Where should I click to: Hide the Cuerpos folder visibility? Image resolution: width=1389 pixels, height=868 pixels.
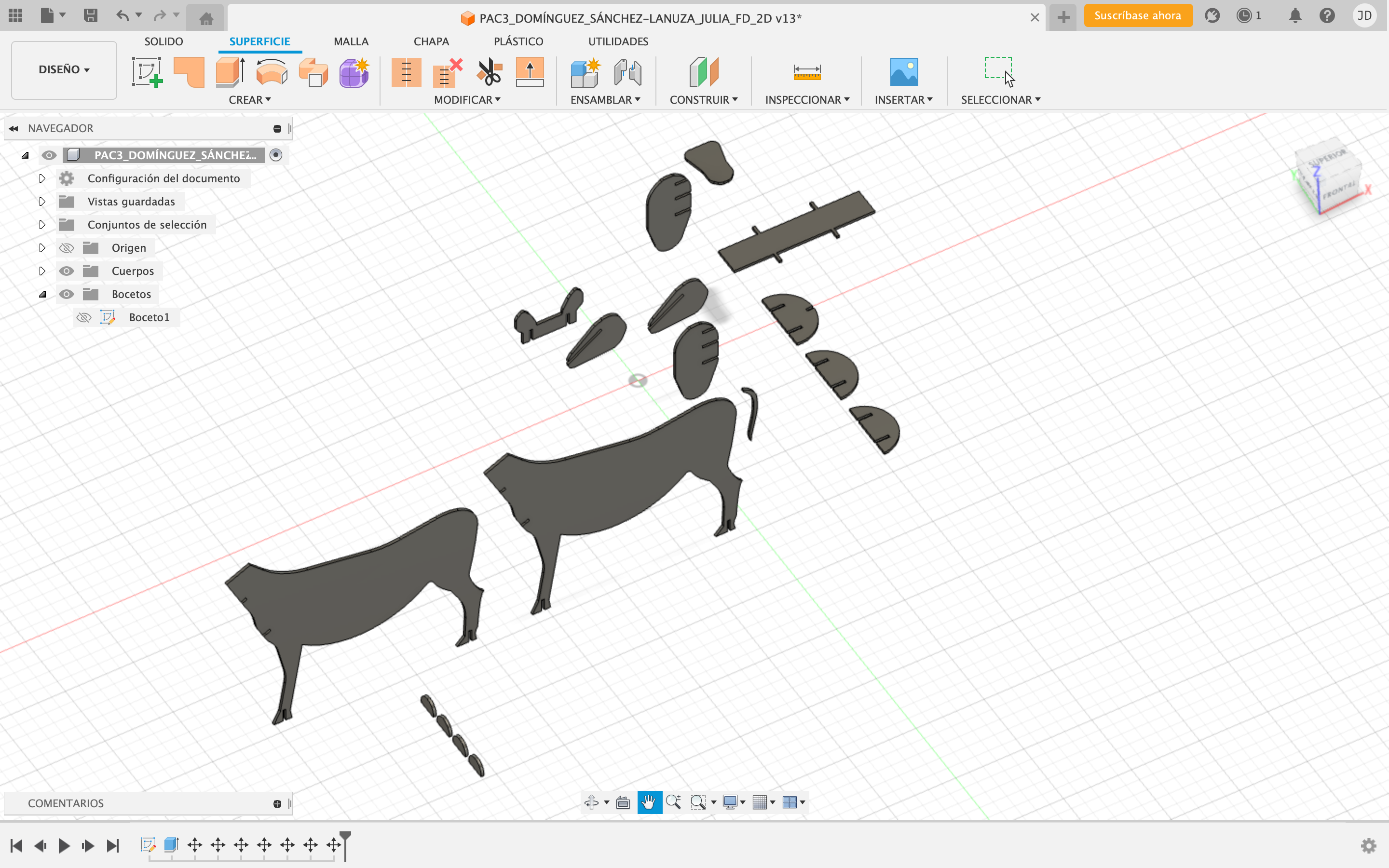[67, 271]
